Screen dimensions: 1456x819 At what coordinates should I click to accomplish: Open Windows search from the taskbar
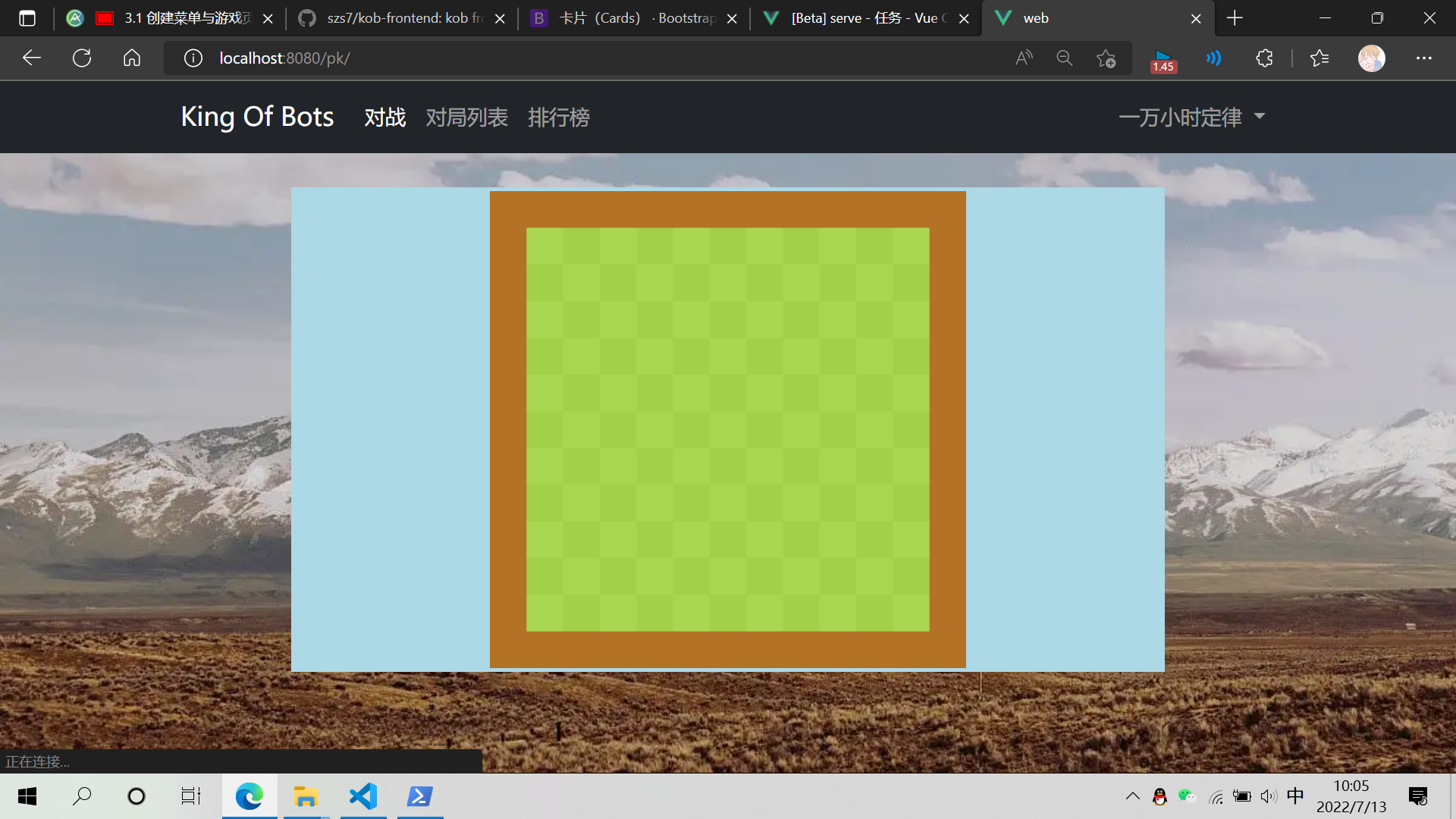point(82,796)
